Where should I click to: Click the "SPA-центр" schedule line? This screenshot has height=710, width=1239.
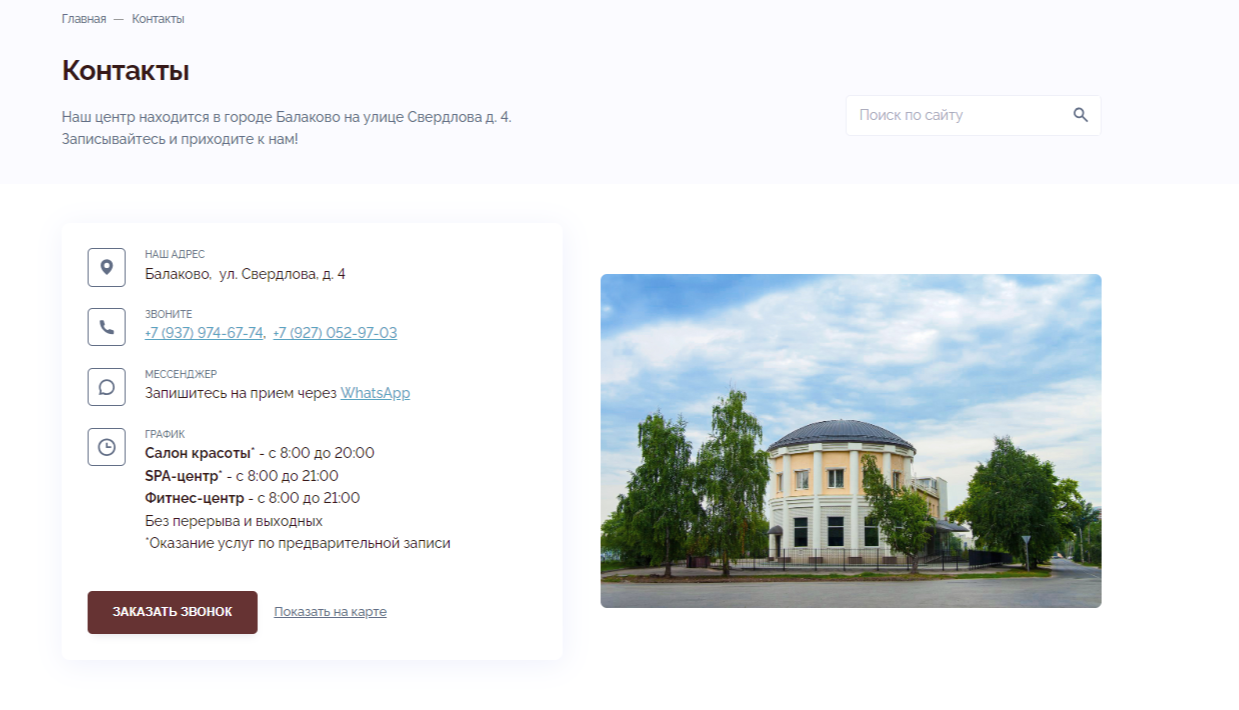[241, 476]
